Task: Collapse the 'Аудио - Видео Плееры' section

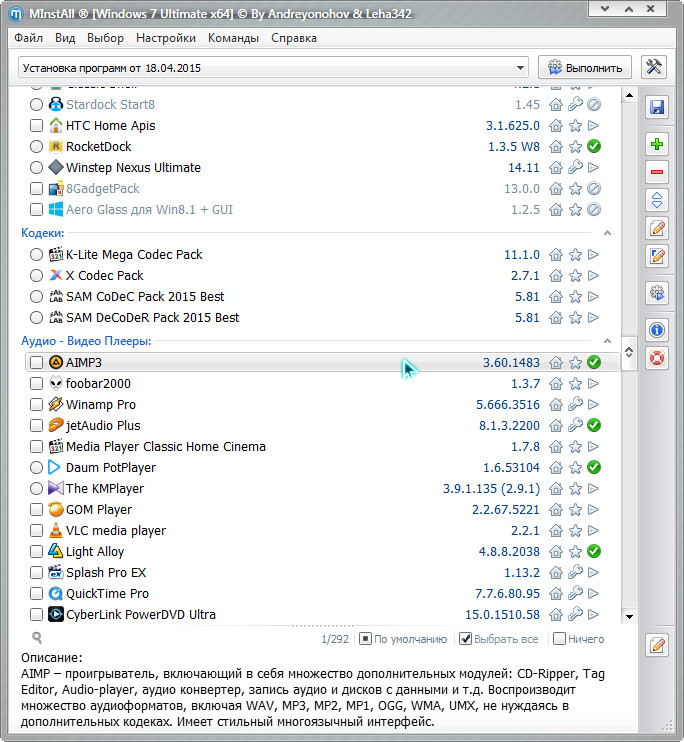Action: [607, 341]
